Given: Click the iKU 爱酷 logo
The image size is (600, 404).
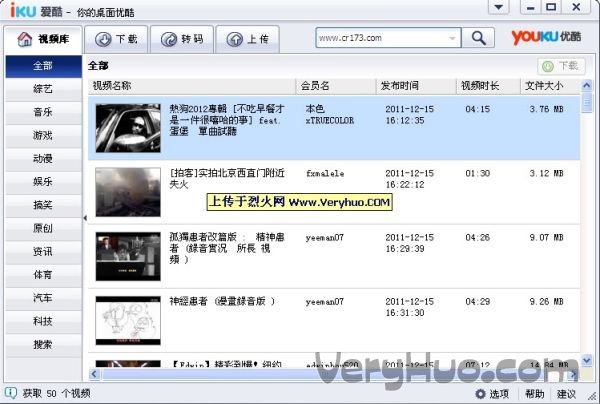Looking at the screenshot, I should [37, 11].
